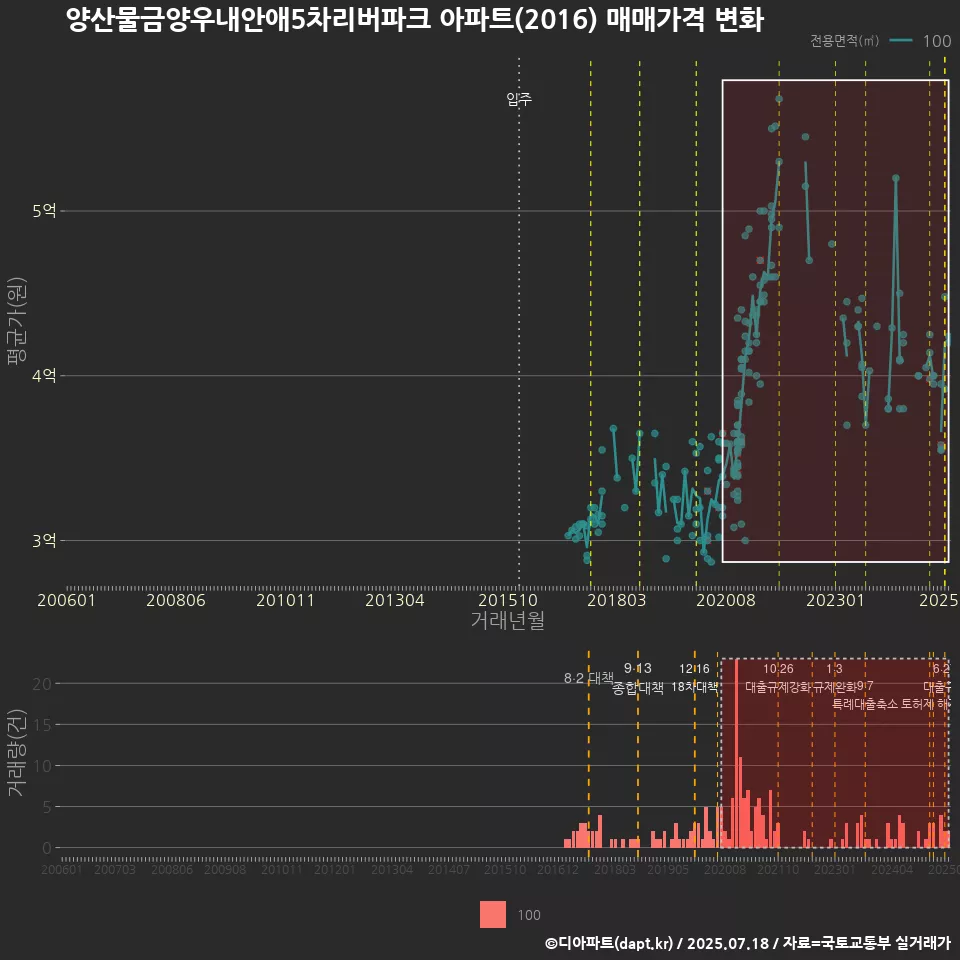Click the 0 label on the volume y-axis
The width and height of the screenshot is (960, 960).
[x=47, y=849]
